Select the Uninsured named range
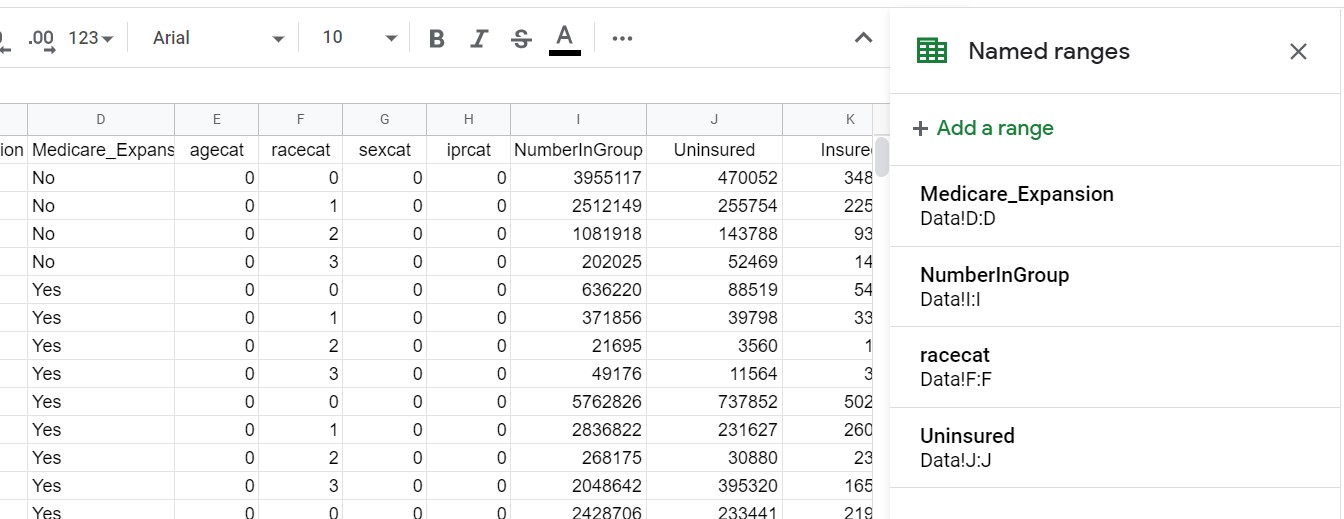The image size is (1344, 519). click(1115, 448)
